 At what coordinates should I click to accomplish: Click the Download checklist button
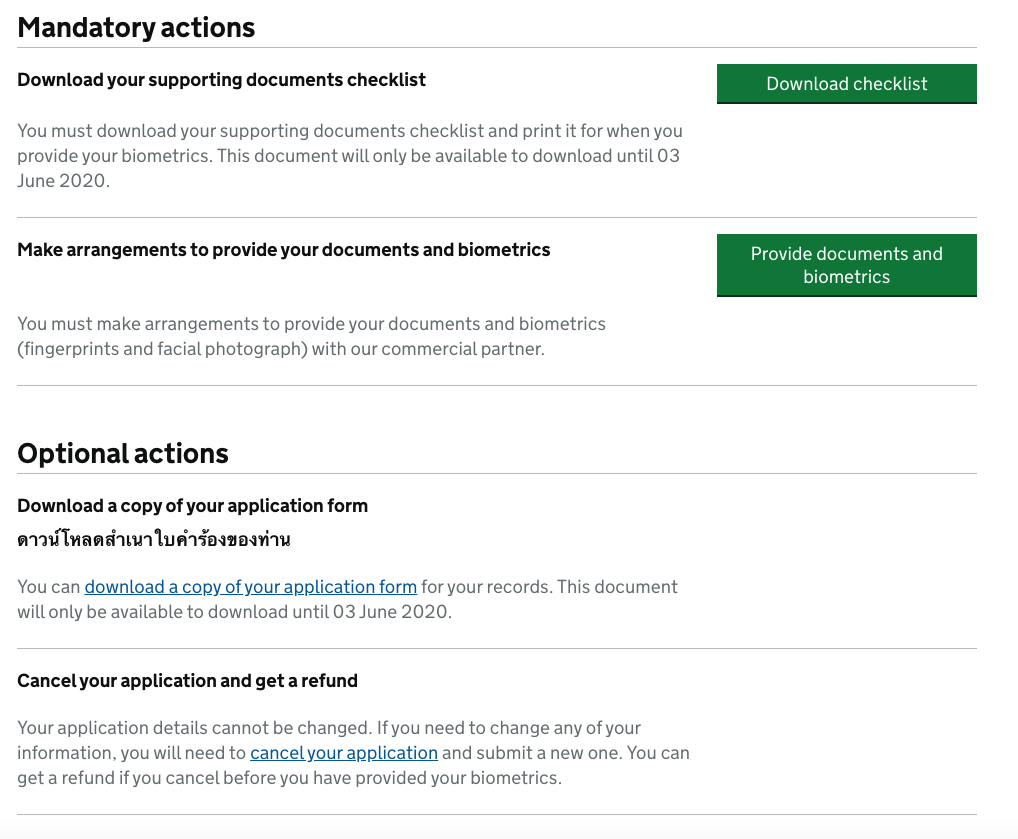coord(846,84)
